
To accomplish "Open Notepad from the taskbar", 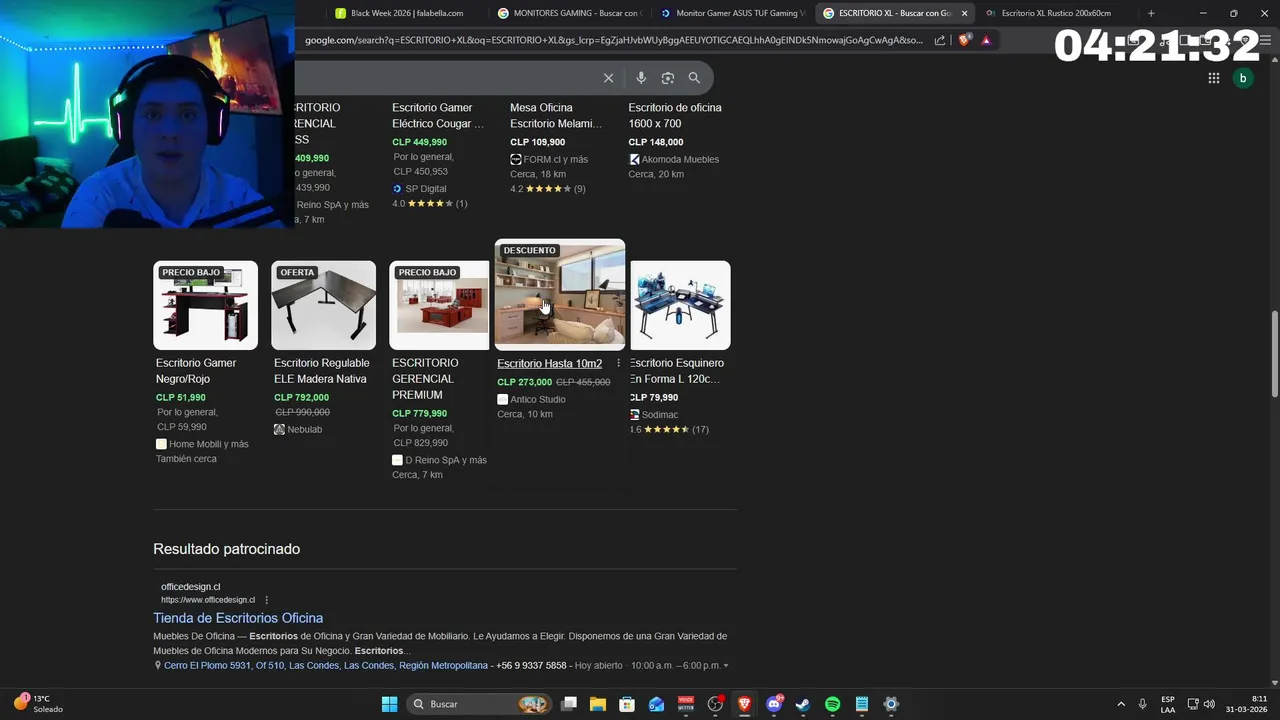I will [x=862, y=704].
